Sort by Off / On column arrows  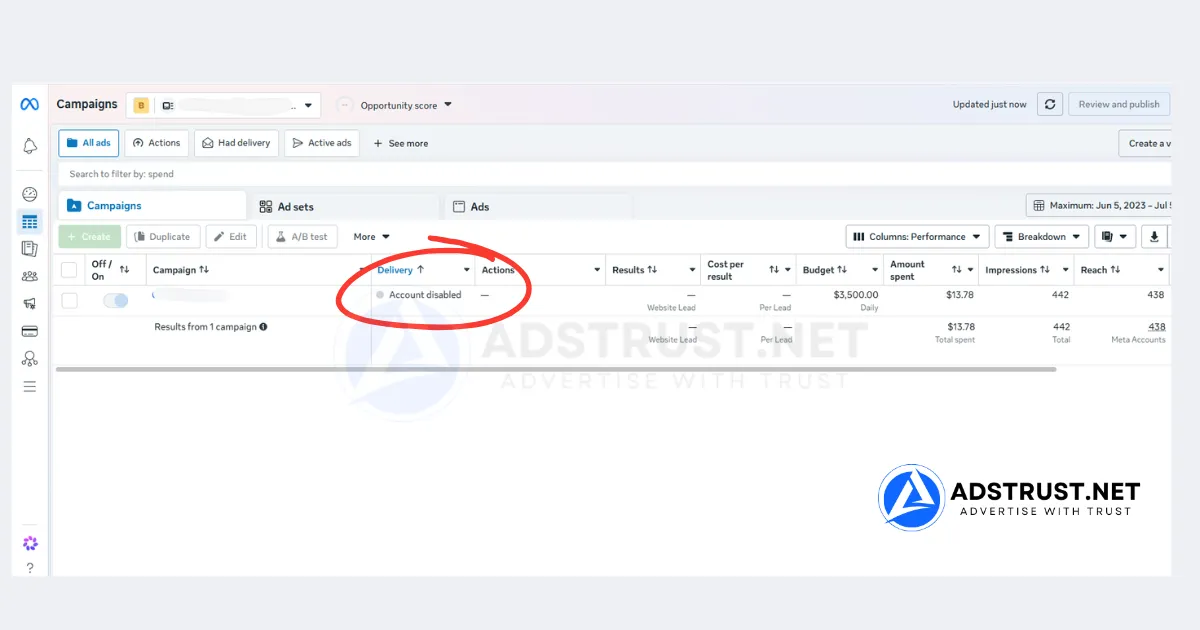tap(125, 270)
